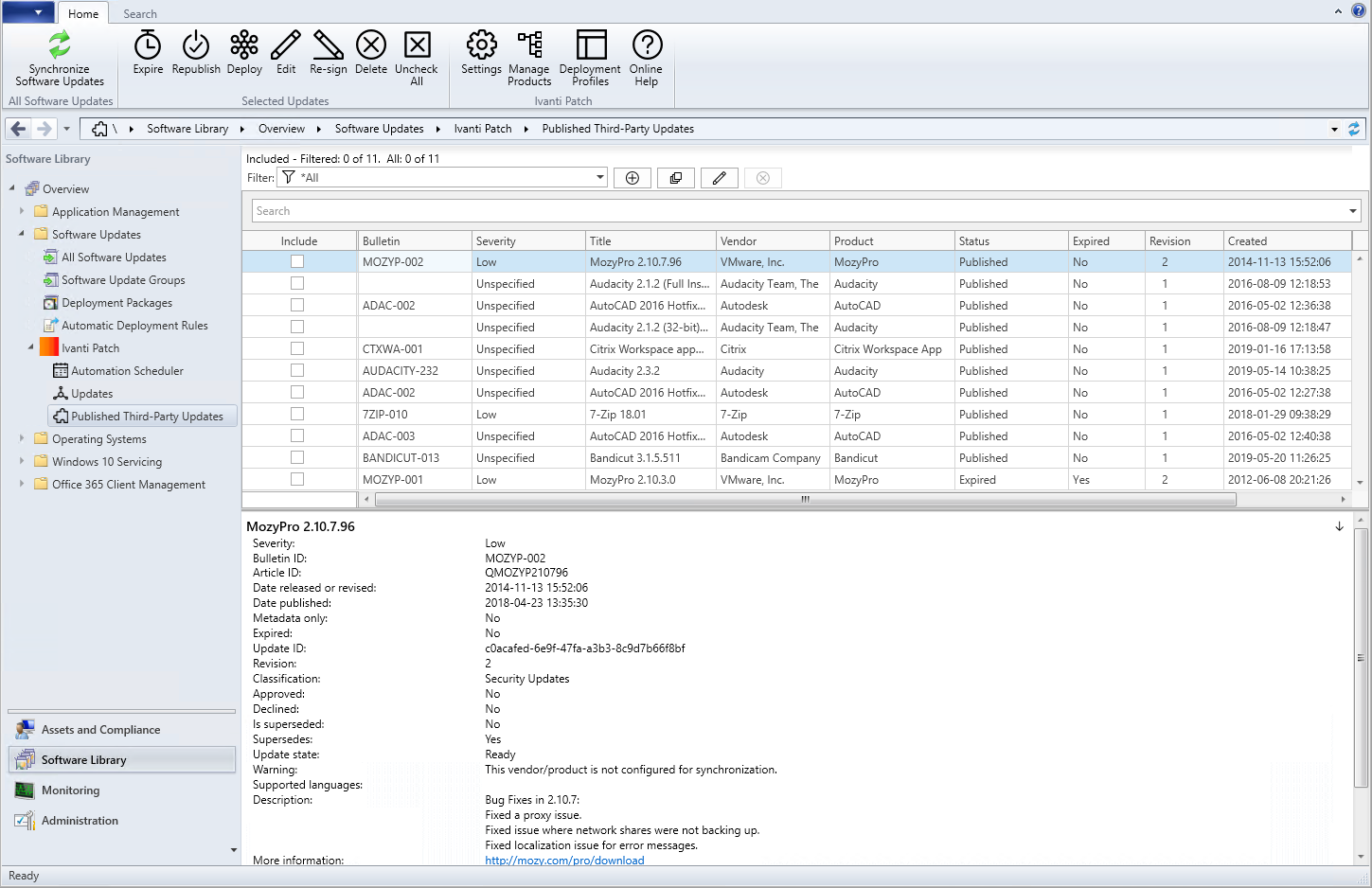Open the mozy.com/pro/download link

(x=564, y=861)
